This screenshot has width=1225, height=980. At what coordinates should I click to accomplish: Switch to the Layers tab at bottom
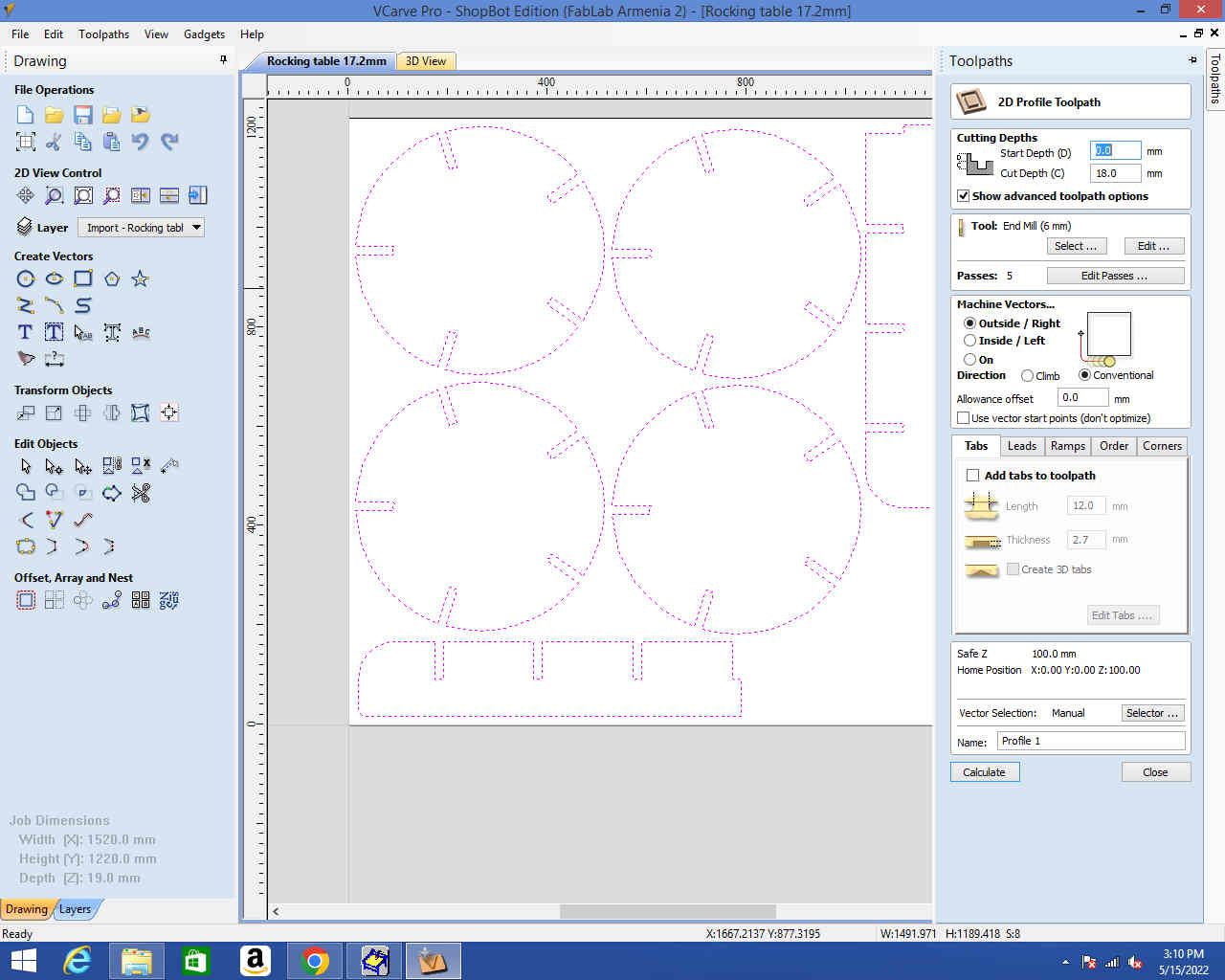[x=76, y=909]
